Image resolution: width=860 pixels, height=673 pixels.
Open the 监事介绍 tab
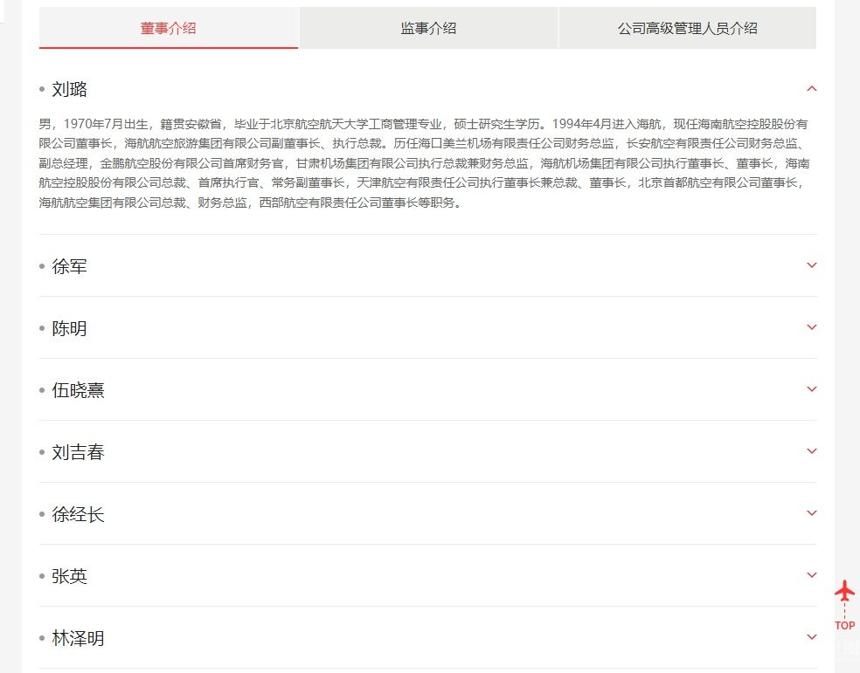click(428, 28)
